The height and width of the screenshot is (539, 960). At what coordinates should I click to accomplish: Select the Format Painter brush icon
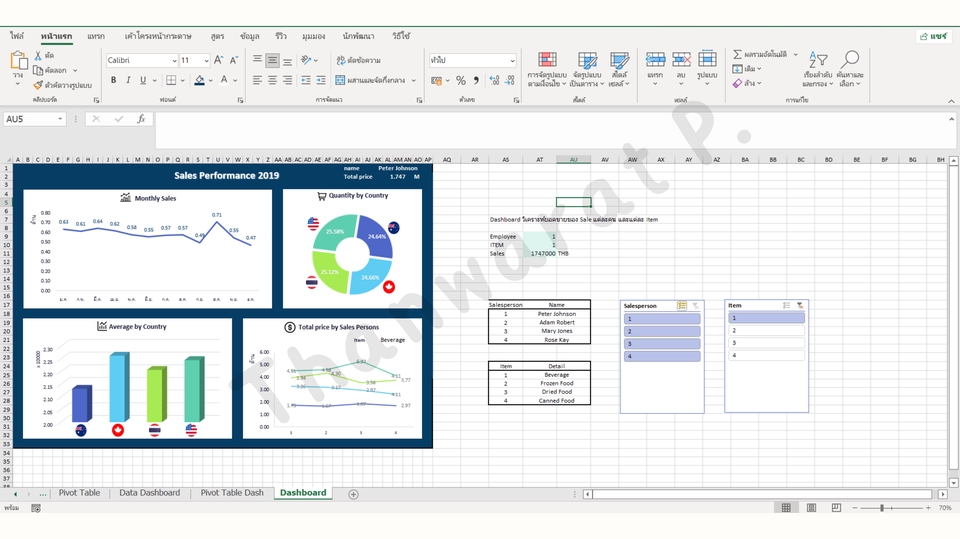click(38, 85)
